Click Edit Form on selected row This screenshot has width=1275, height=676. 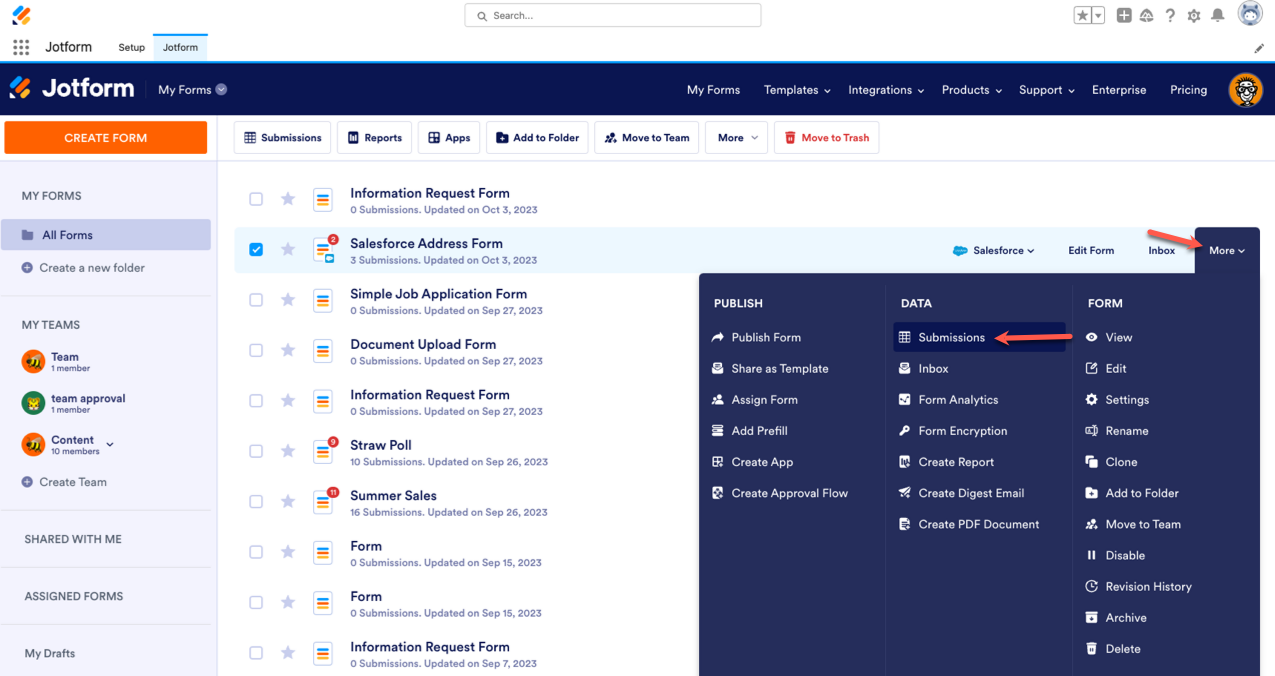pos(1091,251)
